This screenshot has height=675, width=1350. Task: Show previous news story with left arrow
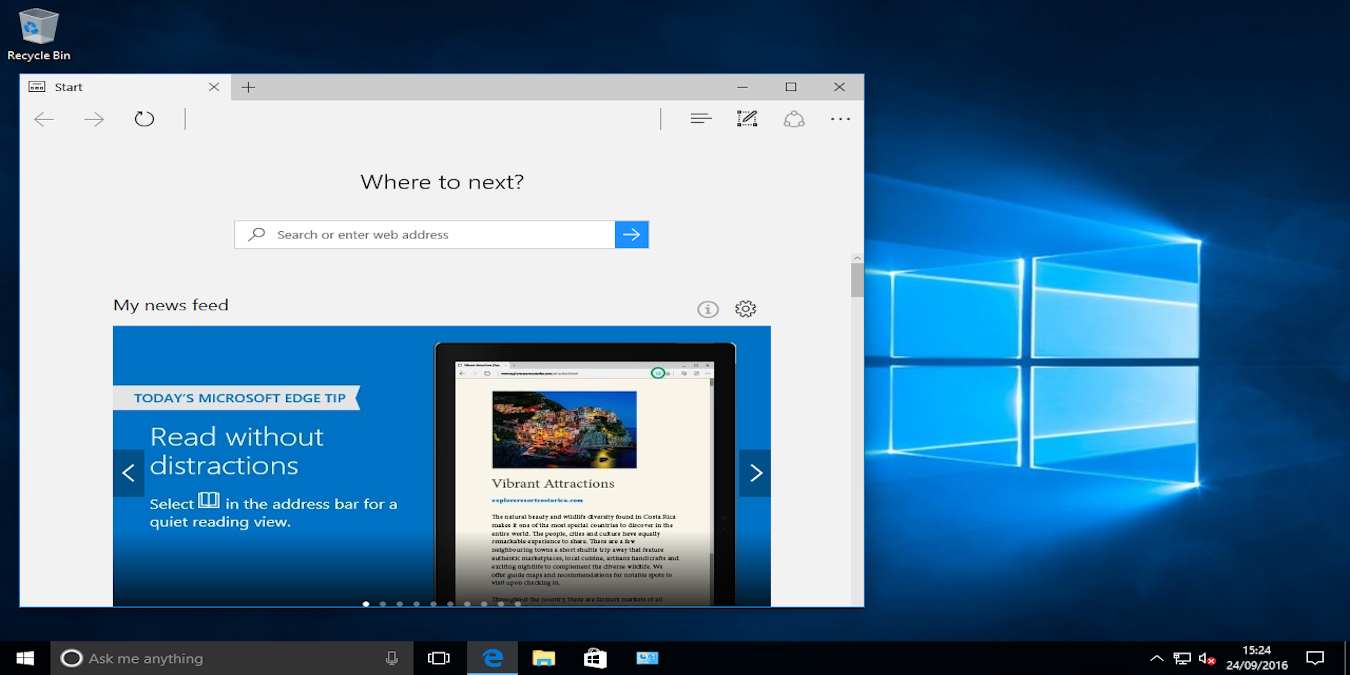pos(128,472)
